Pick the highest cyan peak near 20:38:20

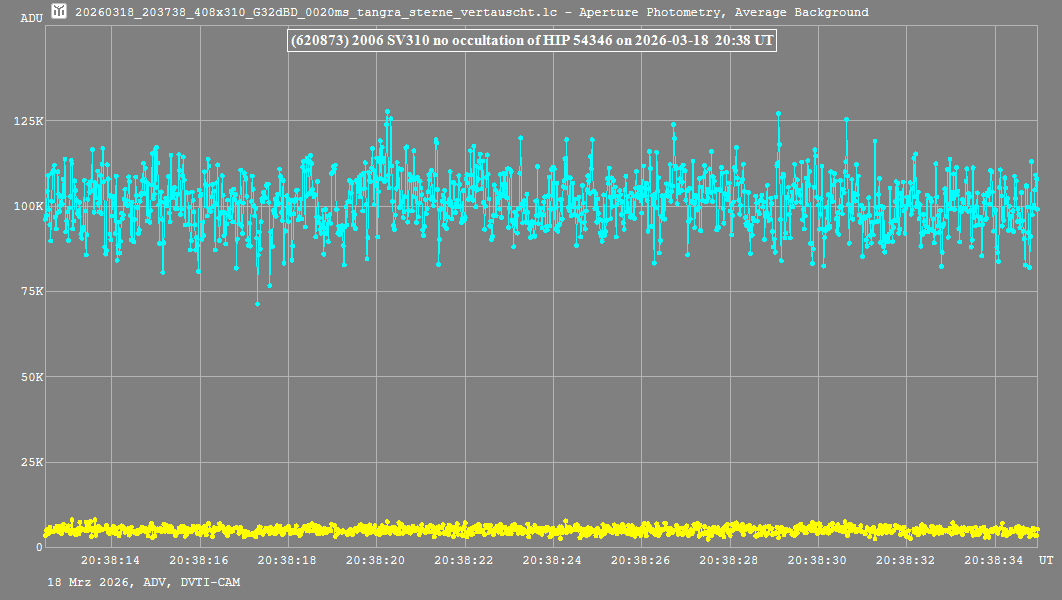(387, 112)
